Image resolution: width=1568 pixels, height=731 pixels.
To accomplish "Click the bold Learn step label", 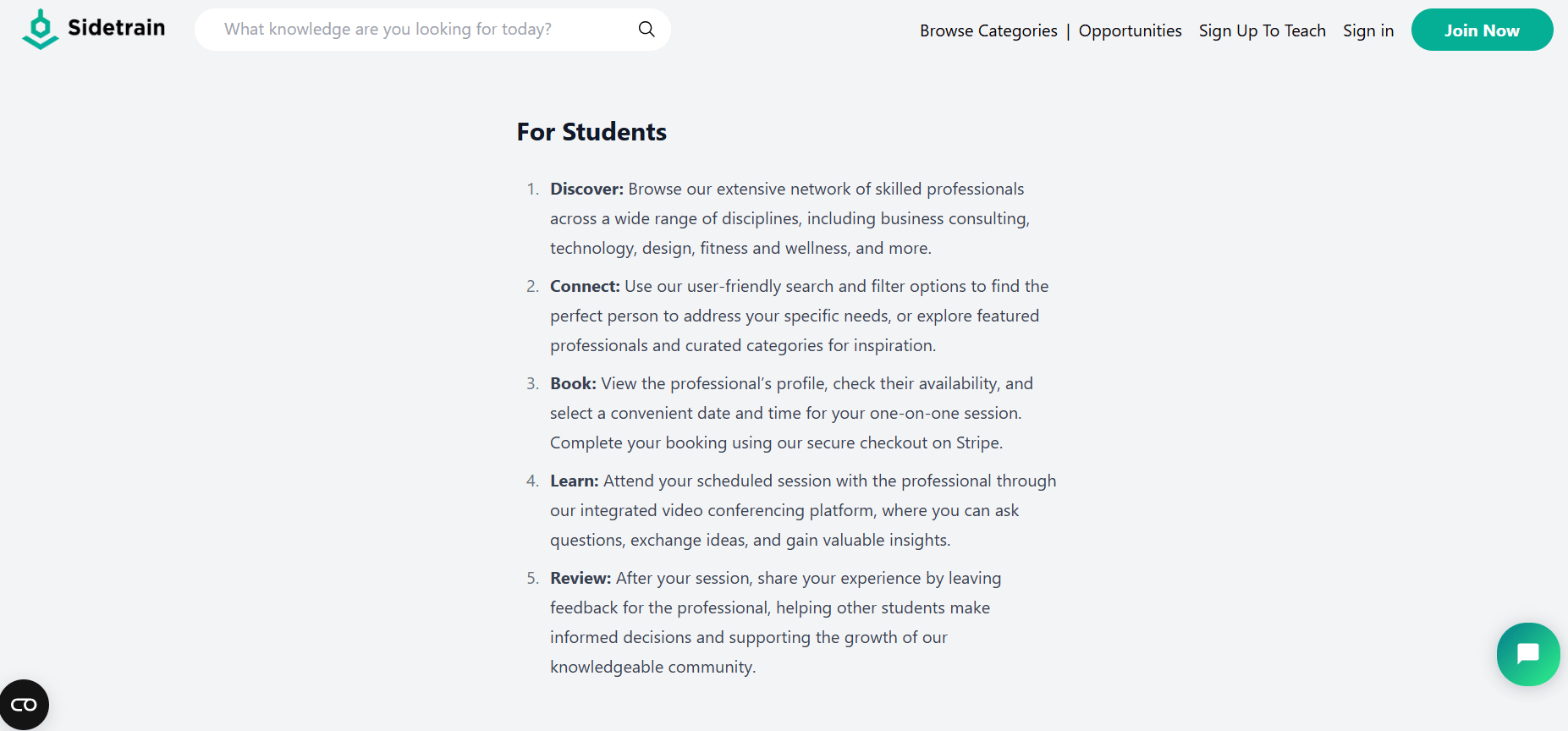I will [574, 481].
